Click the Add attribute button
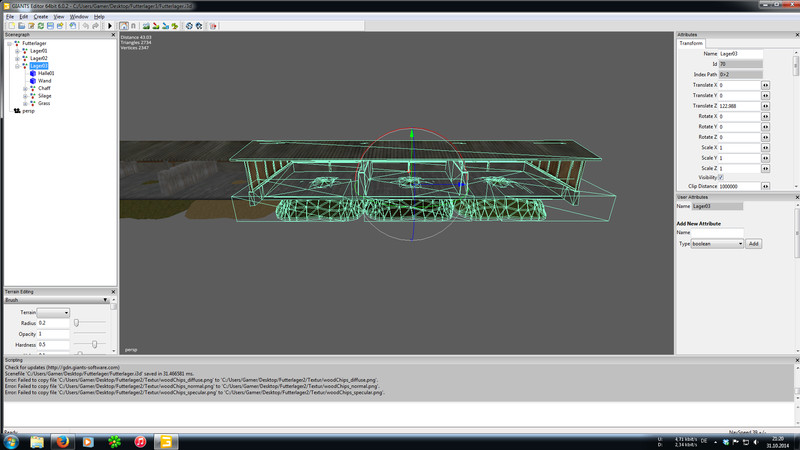 [x=754, y=244]
